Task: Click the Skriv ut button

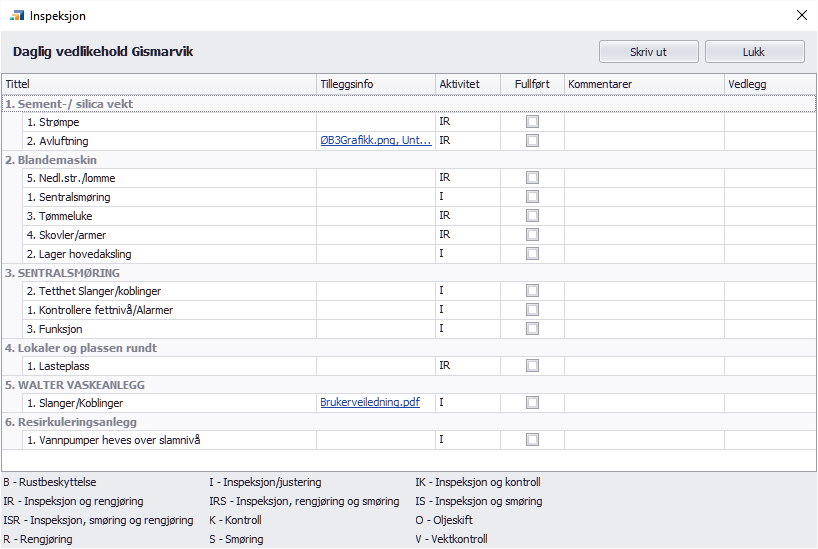Action: (x=648, y=51)
